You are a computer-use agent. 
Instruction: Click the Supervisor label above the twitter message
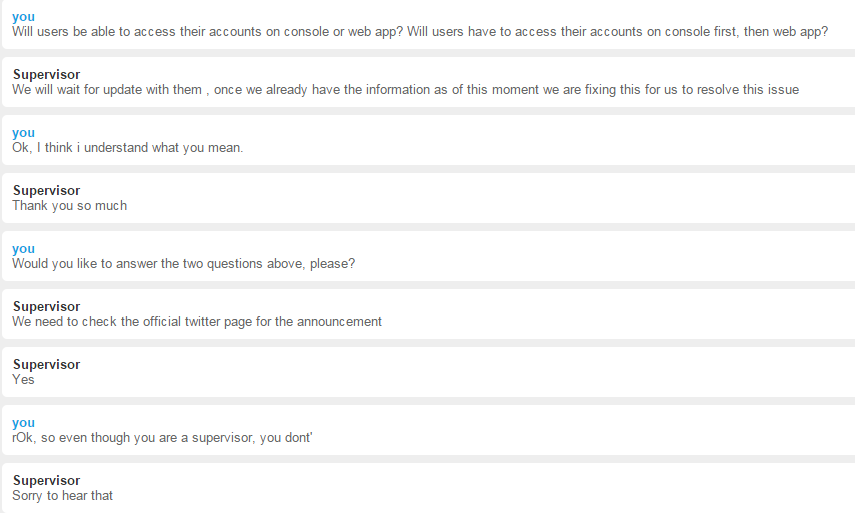pyautogui.click(x=46, y=307)
